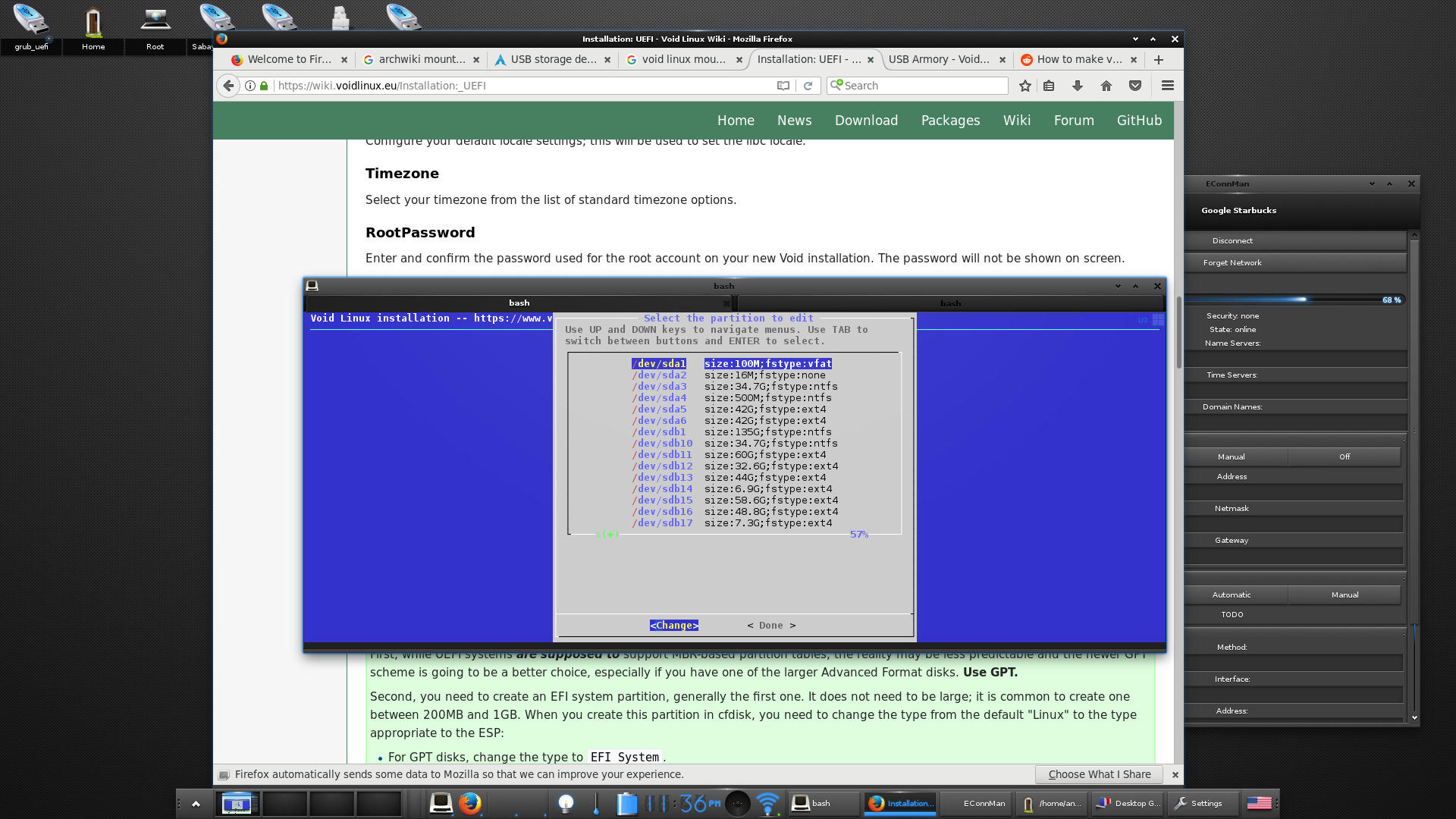Open a new Firefox tab with plus button
The width and height of the screenshot is (1456, 819).
point(1159,60)
